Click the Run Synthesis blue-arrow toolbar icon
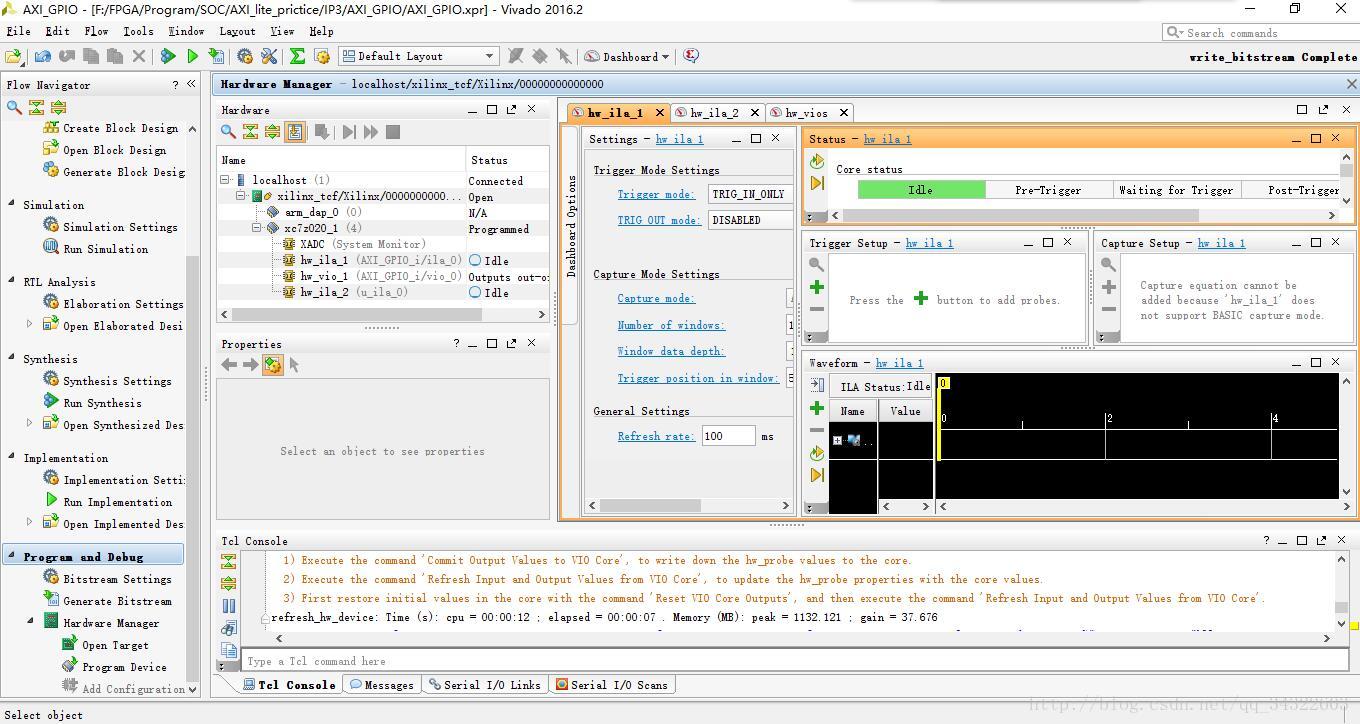Screen dimensions: 1360x724 tap(168, 56)
